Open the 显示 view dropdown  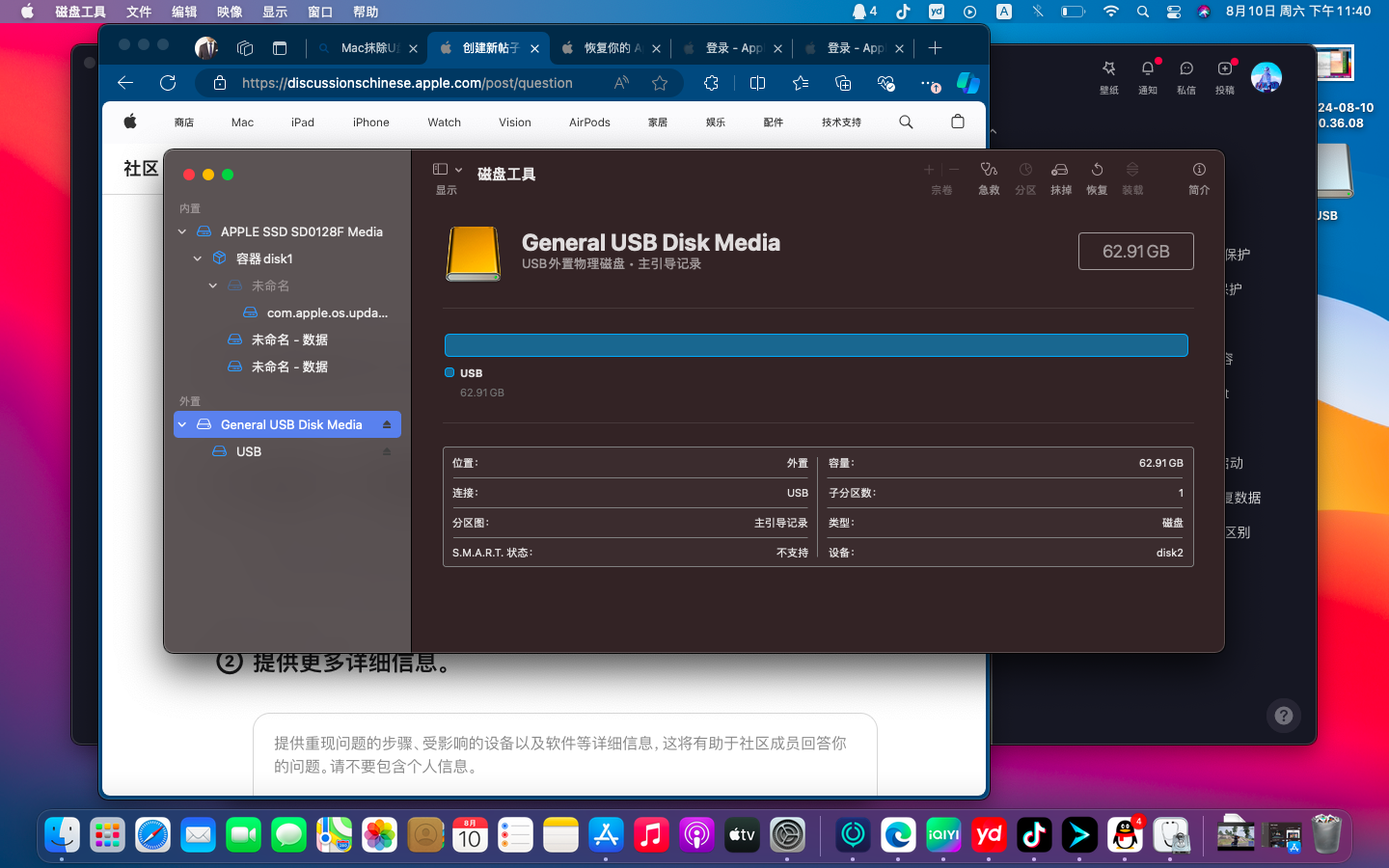(x=447, y=171)
